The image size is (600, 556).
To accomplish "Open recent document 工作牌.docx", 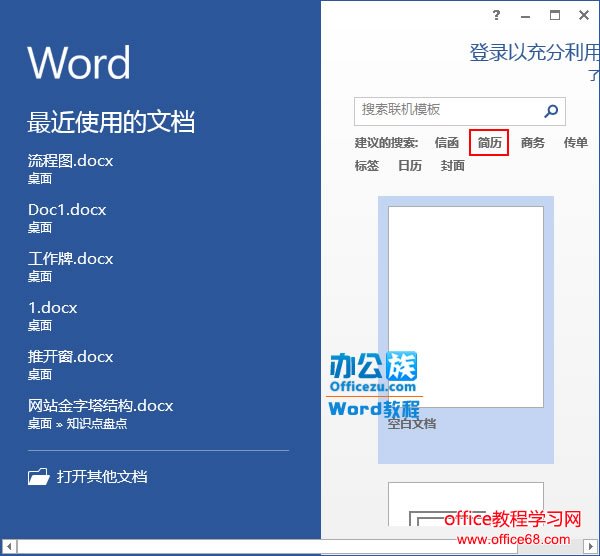I will pos(70,258).
